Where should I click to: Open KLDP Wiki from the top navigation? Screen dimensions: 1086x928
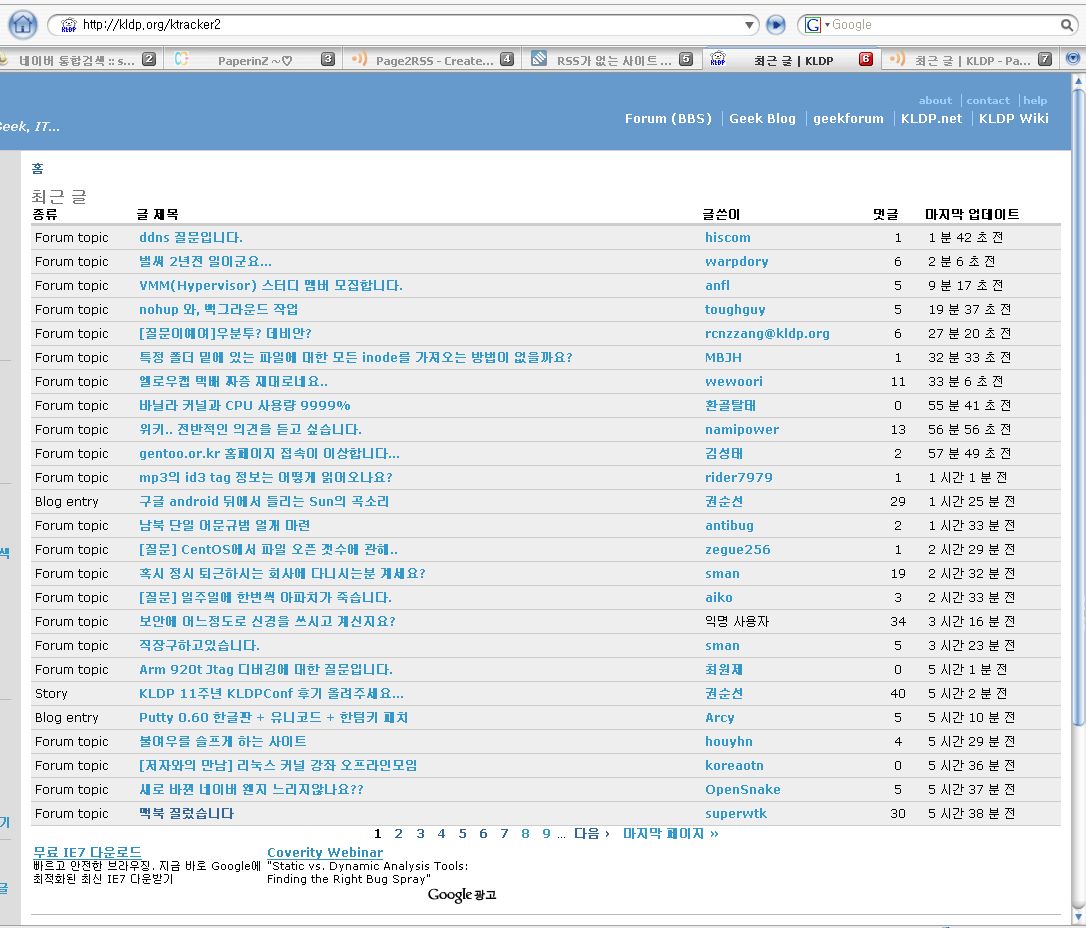[x=1013, y=118]
